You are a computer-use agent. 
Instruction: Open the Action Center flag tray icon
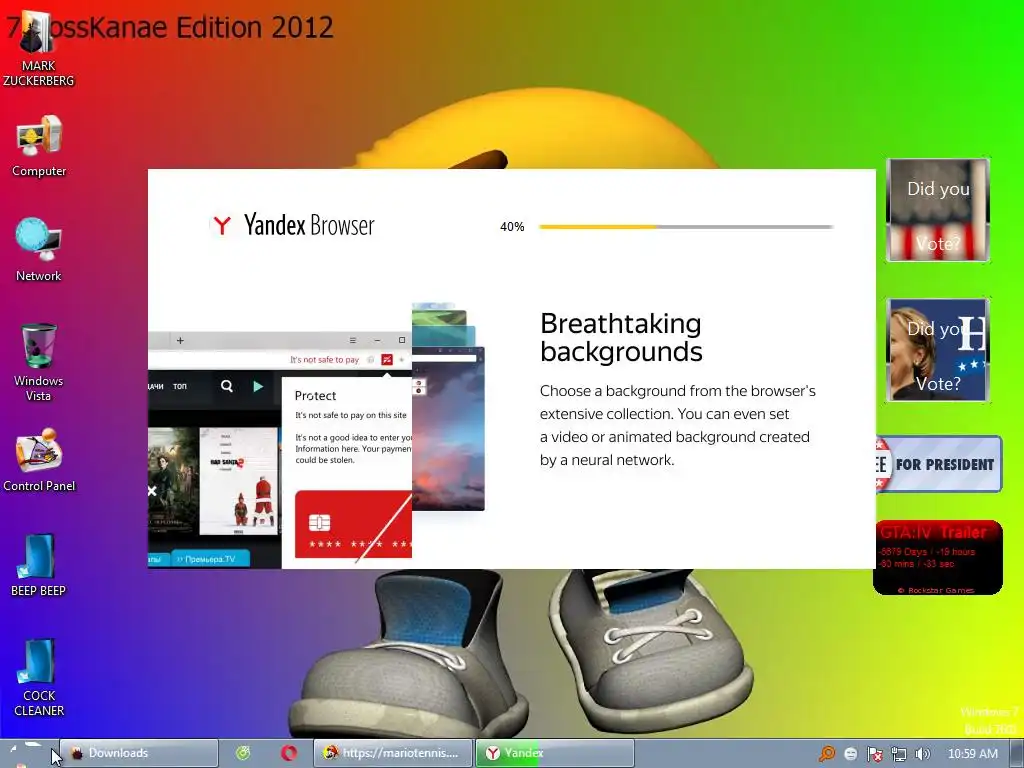click(874, 754)
